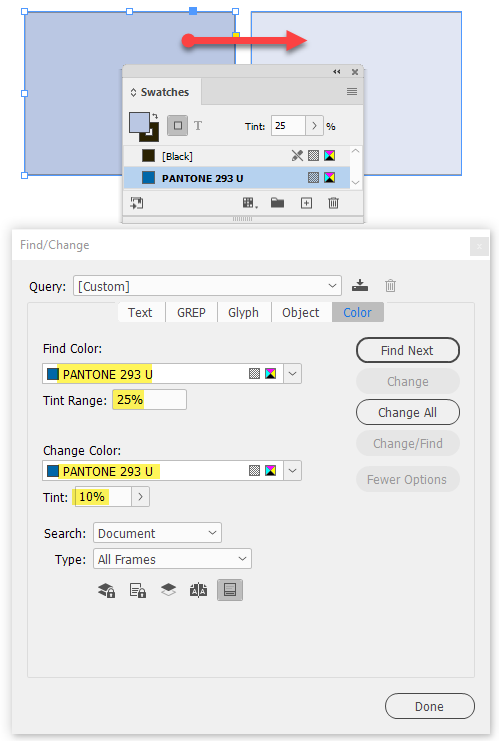Screen dimensions: 499x741
Task: Open the Swatches panel hamburger menu
Action: [x=352, y=92]
